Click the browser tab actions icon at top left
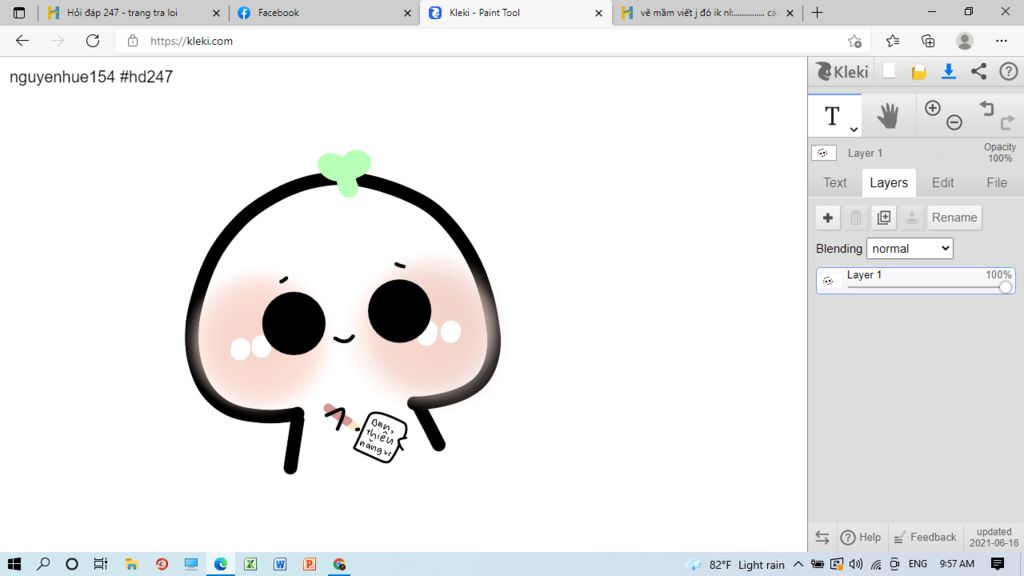This screenshot has width=1024, height=576. point(19,12)
